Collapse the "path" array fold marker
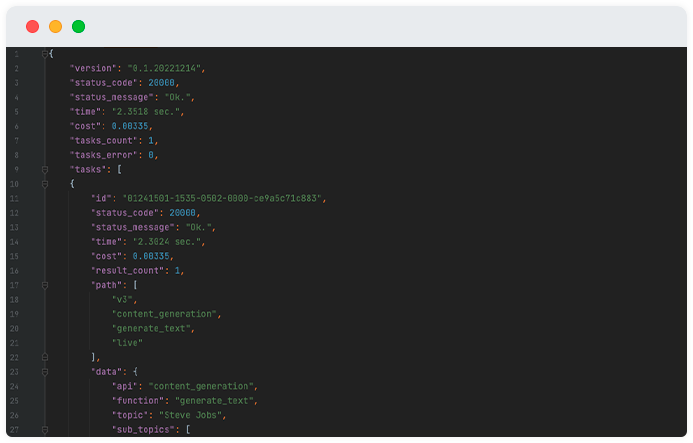Image resolution: width=693 pixels, height=443 pixels. pos(45,286)
